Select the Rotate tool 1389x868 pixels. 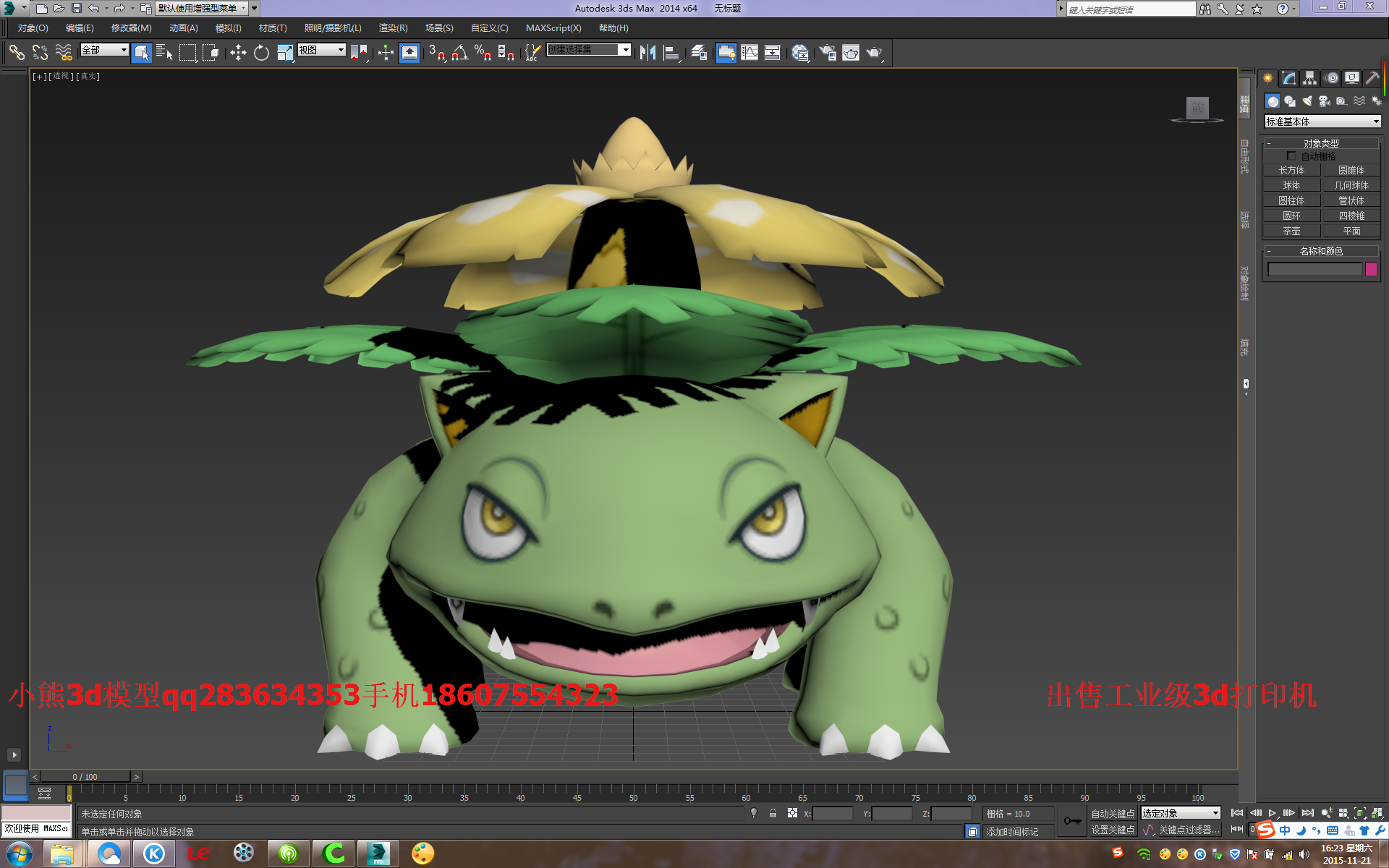click(261, 52)
